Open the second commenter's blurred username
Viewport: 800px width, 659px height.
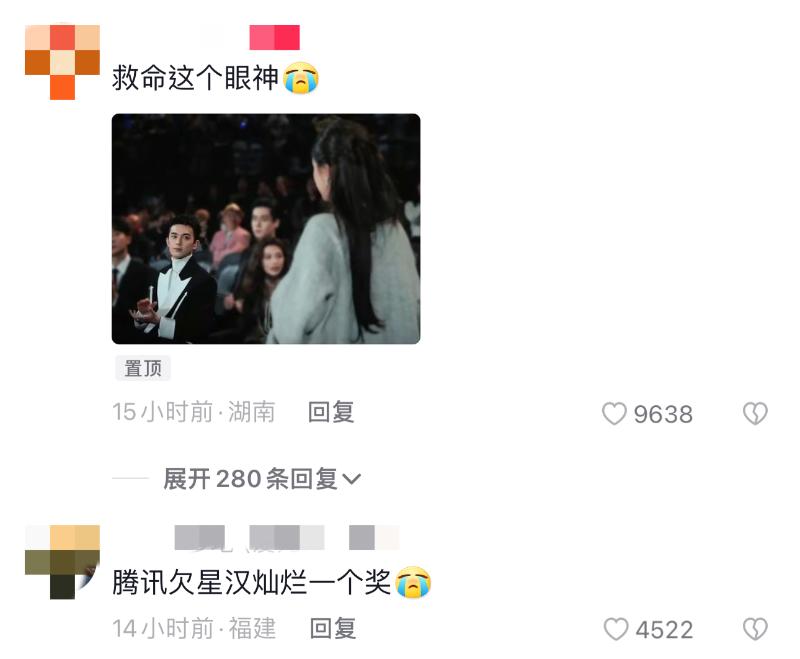pos(287,538)
